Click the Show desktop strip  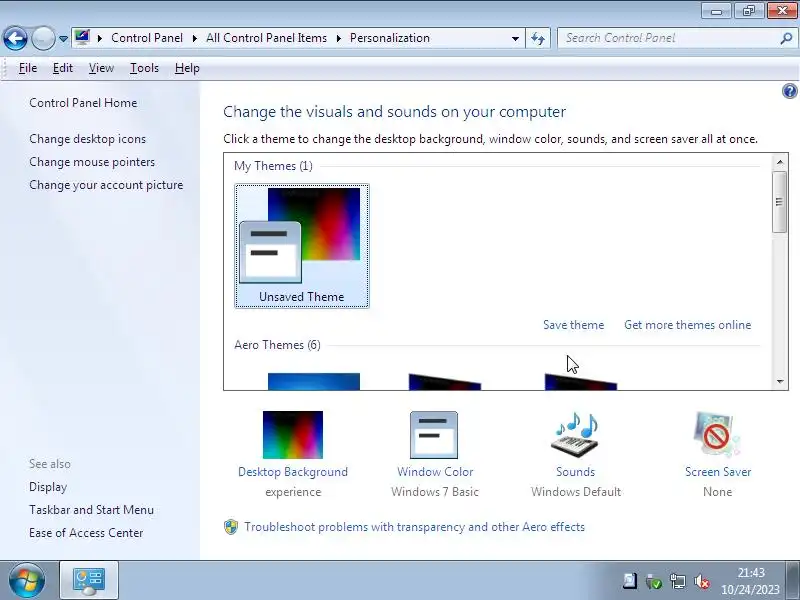(x=794, y=580)
